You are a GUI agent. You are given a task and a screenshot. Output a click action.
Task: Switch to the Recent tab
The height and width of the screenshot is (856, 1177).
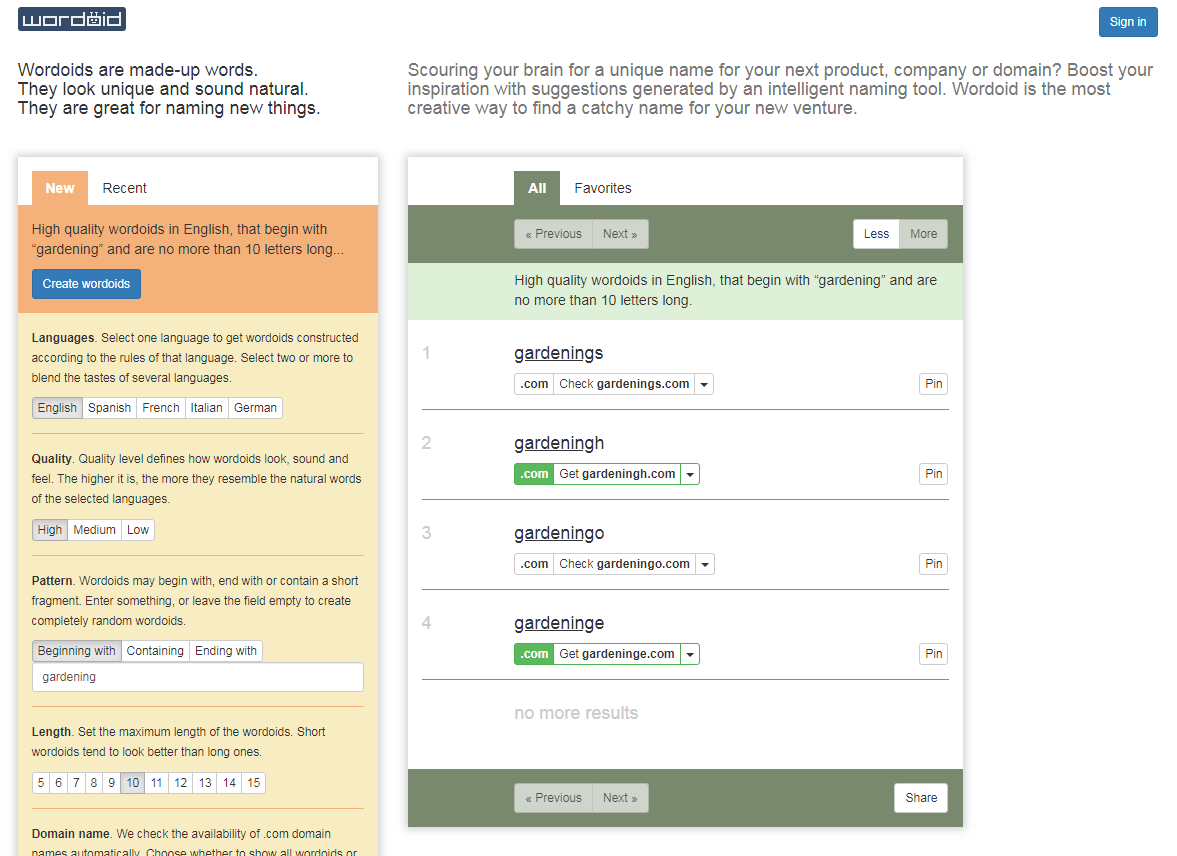tap(124, 188)
